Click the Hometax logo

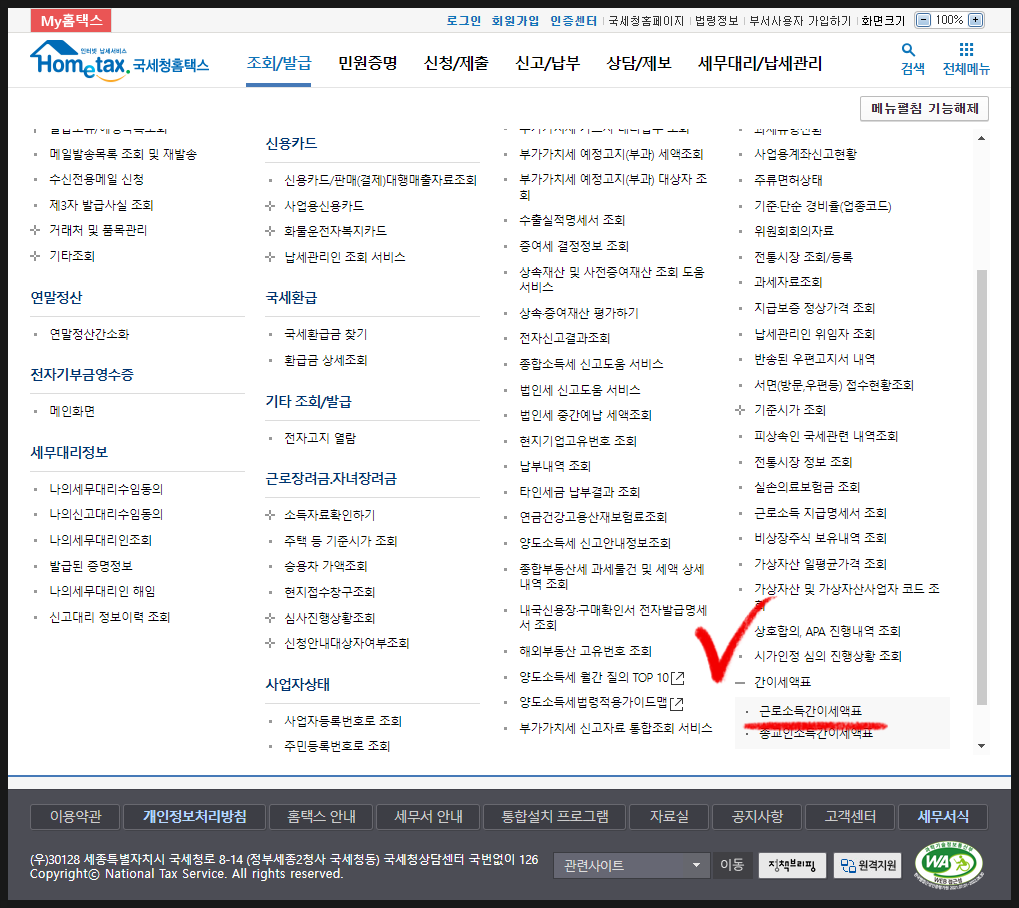pyautogui.click(x=119, y=62)
